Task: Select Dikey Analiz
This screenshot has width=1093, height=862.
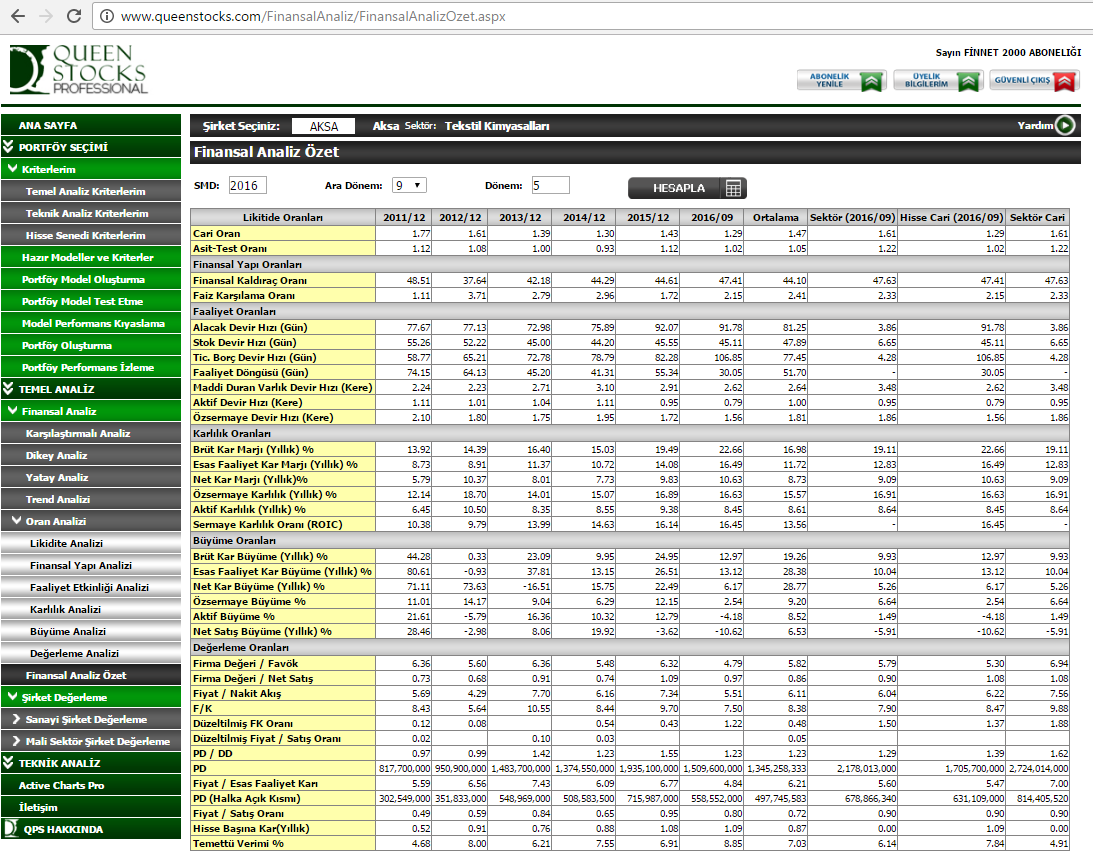Action: click(91, 455)
